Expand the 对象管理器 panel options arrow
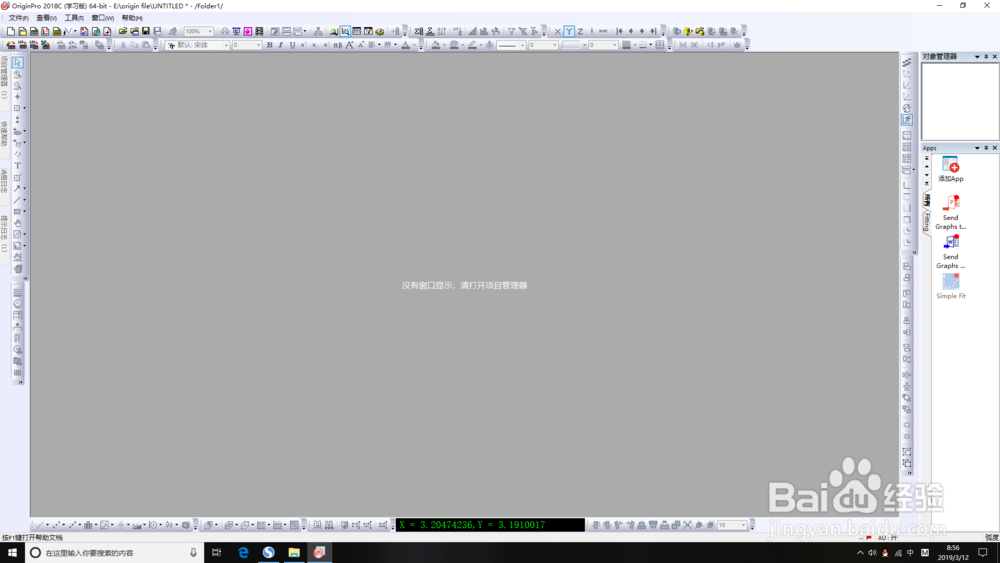Screen dimensions: 1000x563 coord(977,57)
